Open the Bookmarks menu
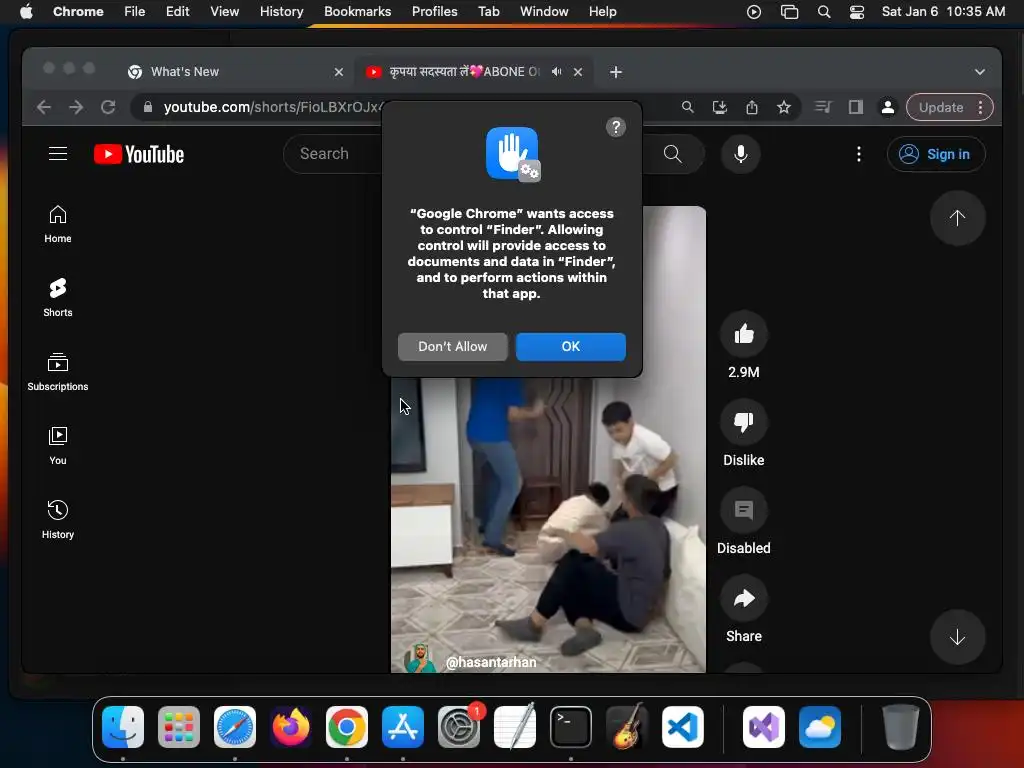Image resolution: width=1024 pixels, height=768 pixels. (357, 12)
